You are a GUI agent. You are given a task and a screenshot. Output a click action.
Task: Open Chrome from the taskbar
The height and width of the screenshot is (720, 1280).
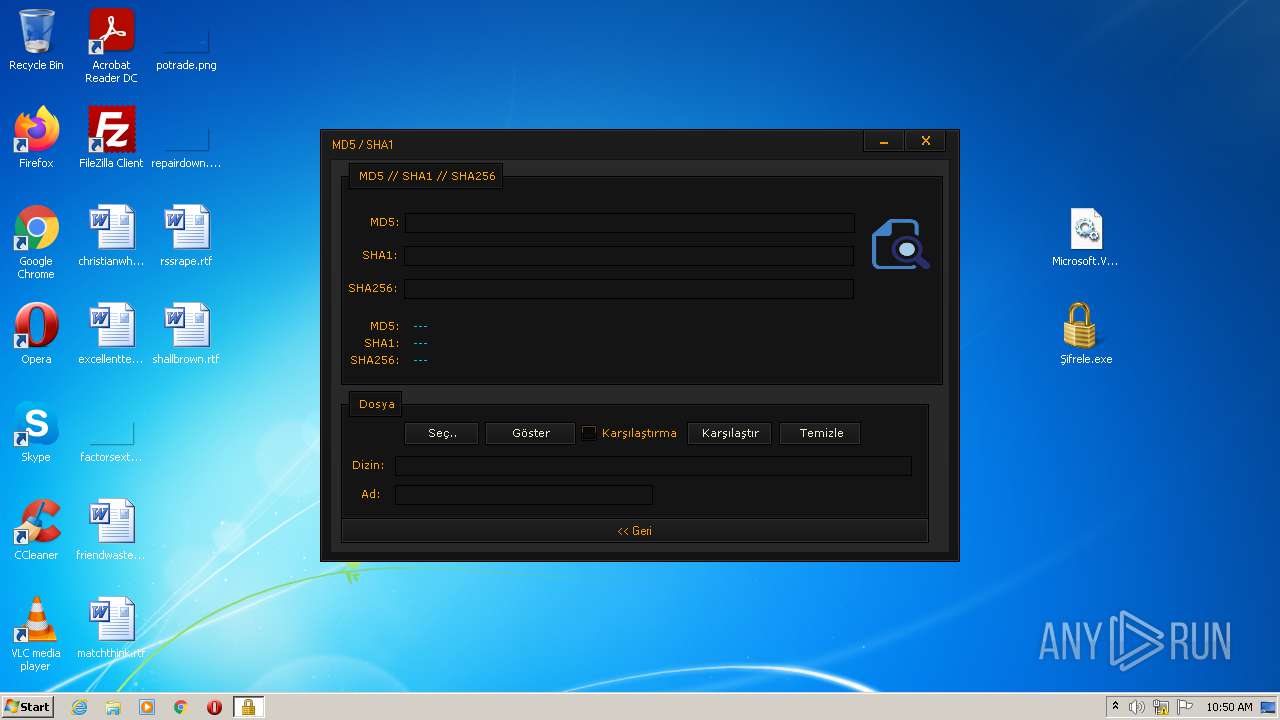pyautogui.click(x=181, y=707)
